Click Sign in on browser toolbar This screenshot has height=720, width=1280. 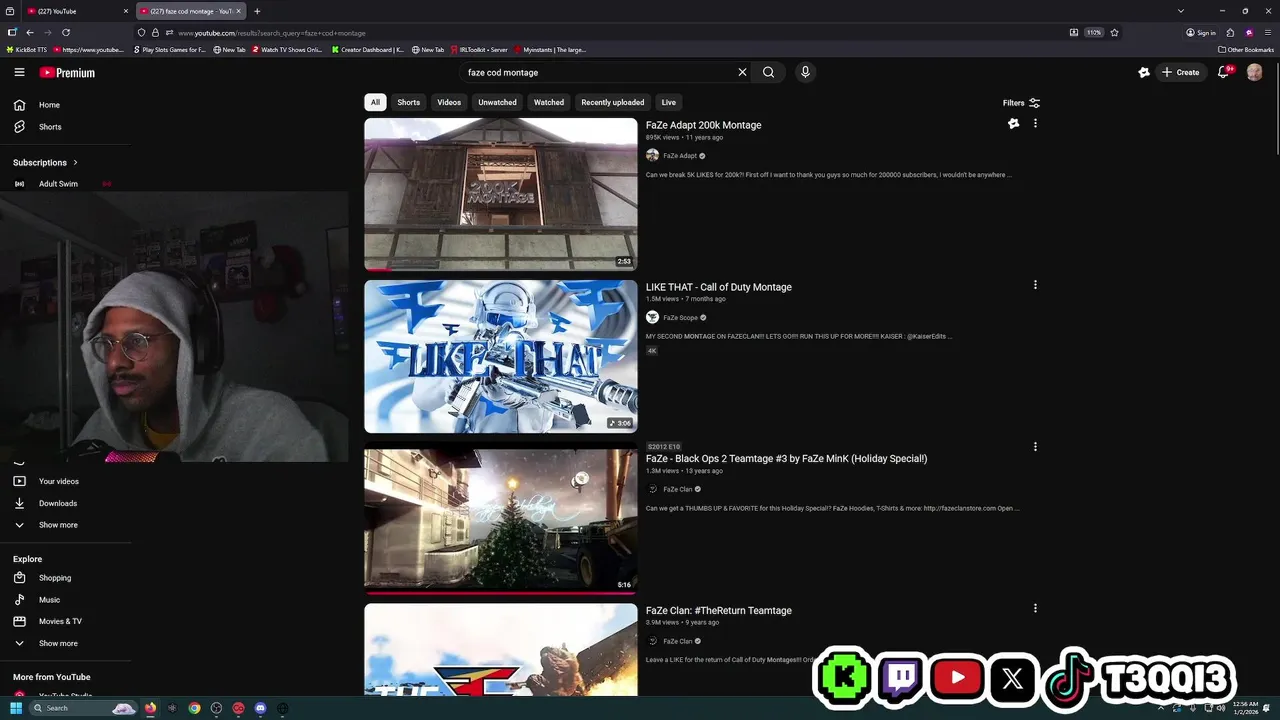click(1201, 32)
